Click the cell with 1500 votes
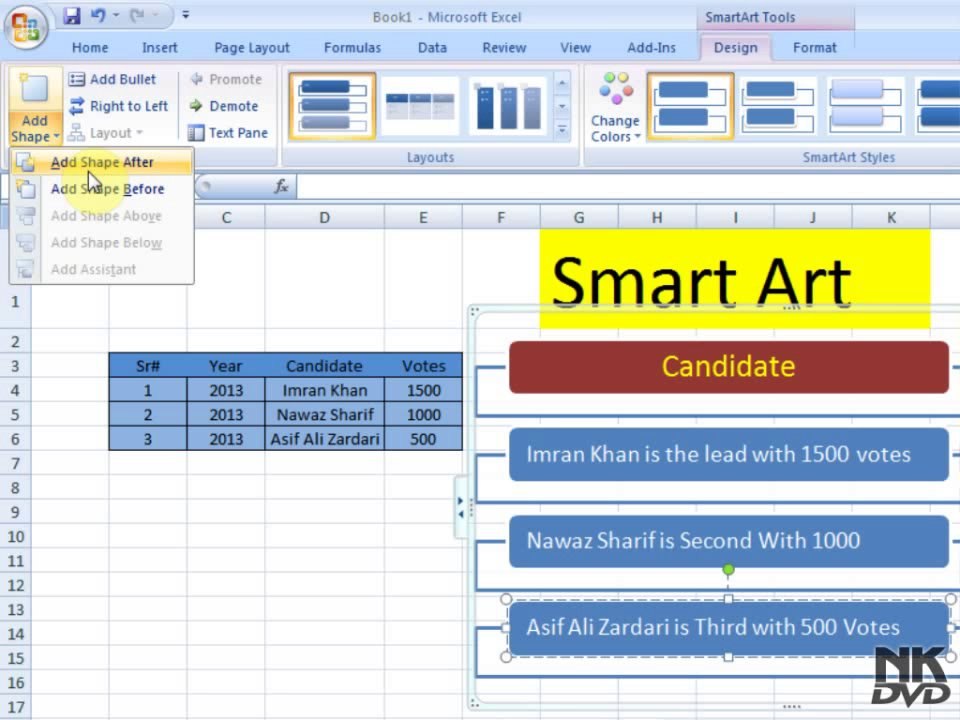 423,390
